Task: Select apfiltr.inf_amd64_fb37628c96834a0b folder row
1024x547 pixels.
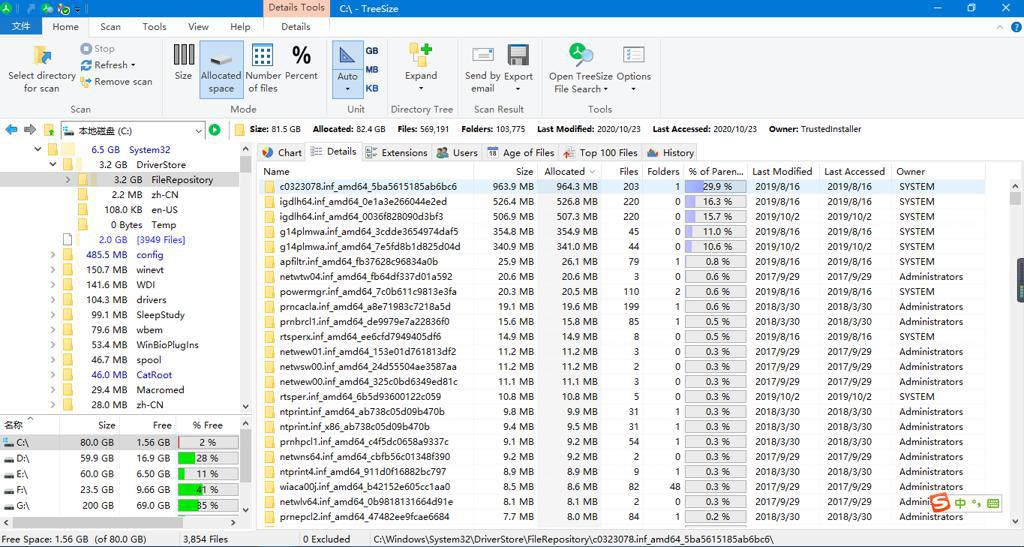Action: pos(622,262)
